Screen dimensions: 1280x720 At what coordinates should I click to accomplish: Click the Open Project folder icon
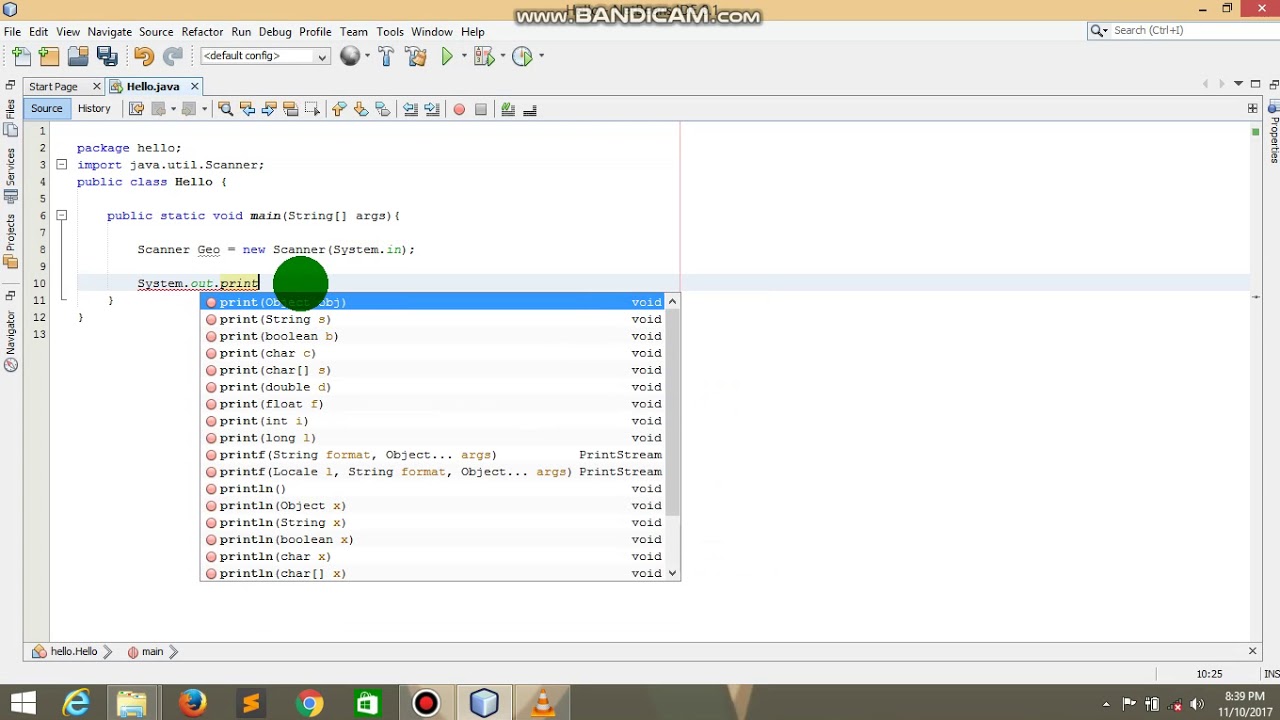coord(77,56)
